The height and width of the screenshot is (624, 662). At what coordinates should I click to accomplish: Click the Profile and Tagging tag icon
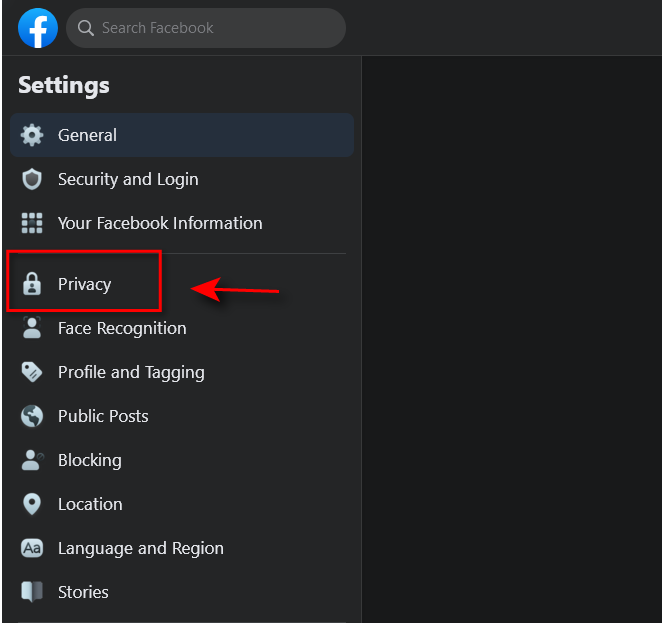click(32, 372)
